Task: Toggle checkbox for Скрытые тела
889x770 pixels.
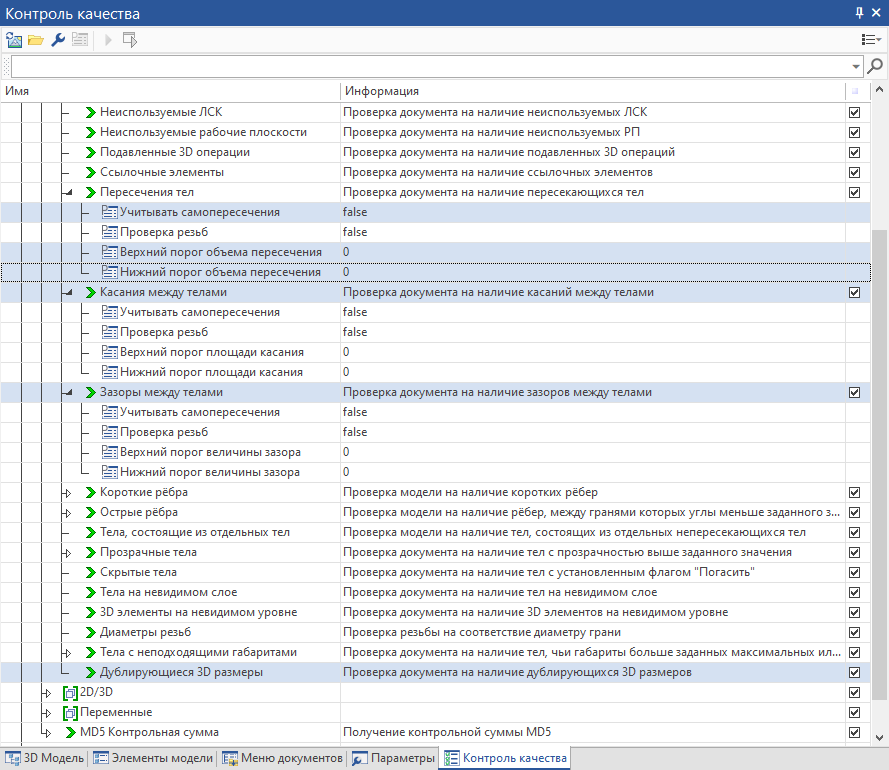Action: [854, 572]
